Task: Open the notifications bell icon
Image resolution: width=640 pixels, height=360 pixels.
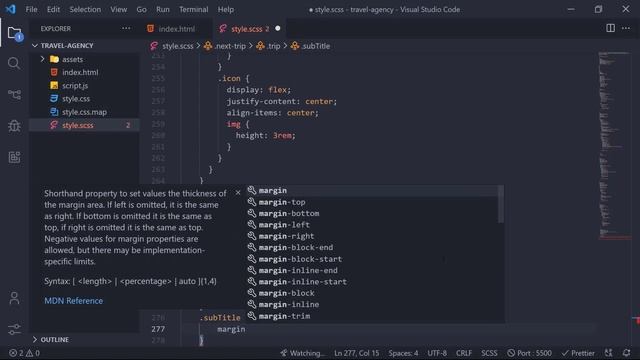Action: point(627,353)
